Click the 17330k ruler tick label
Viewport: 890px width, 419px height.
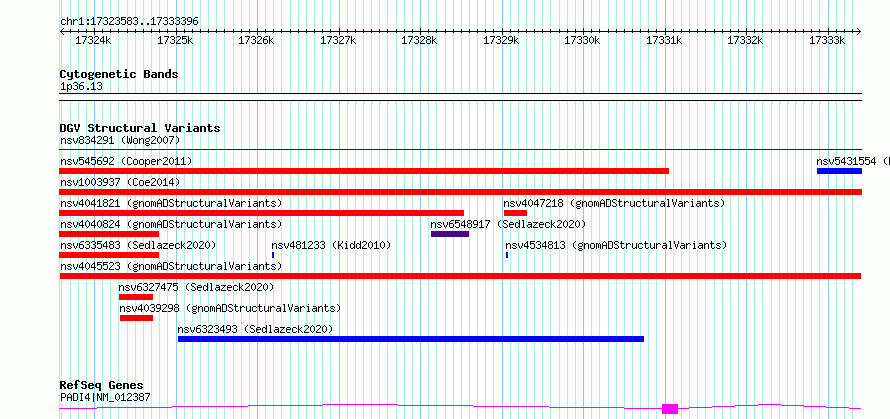tap(582, 40)
